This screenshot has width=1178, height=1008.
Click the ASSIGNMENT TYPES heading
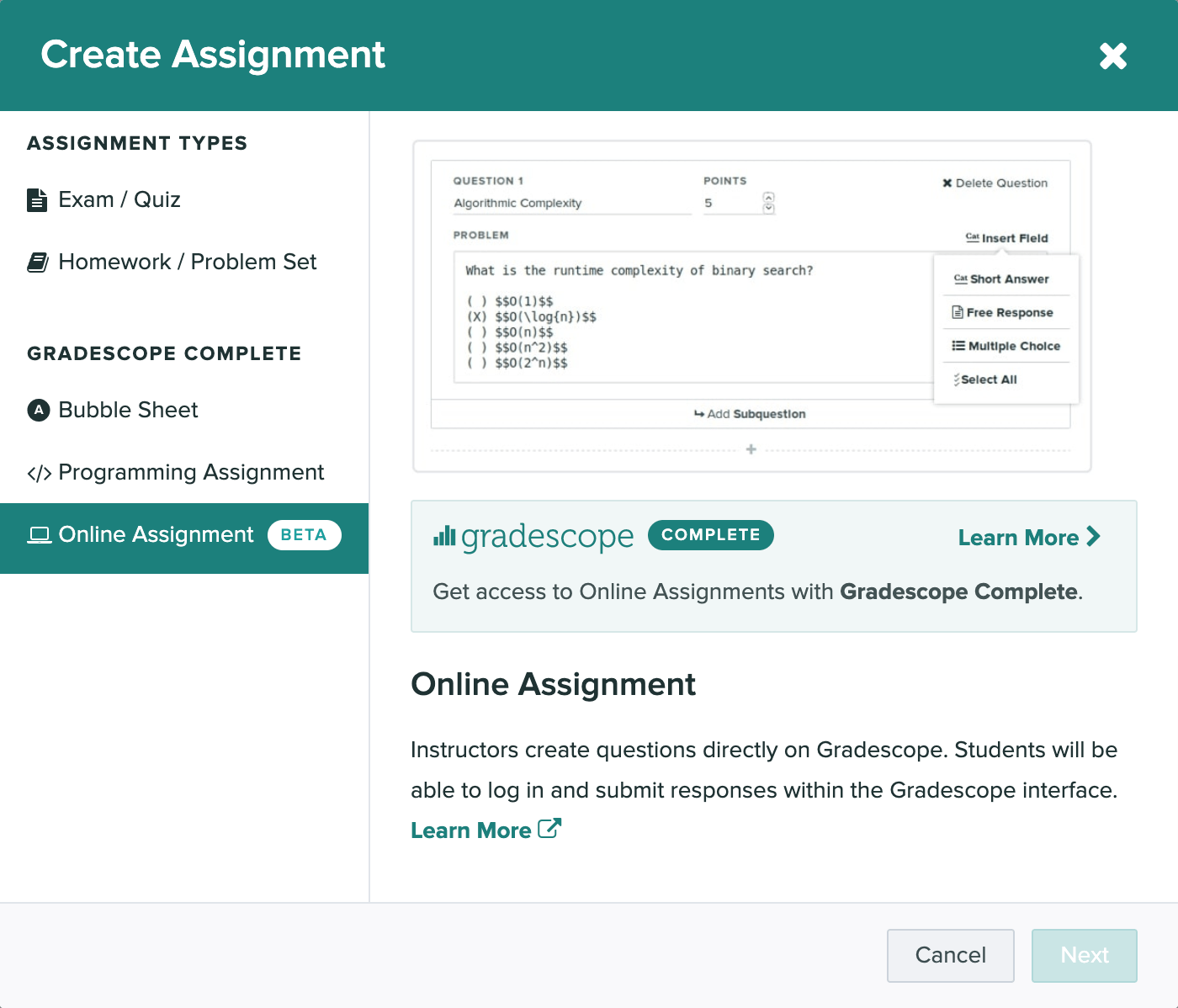click(137, 143)
